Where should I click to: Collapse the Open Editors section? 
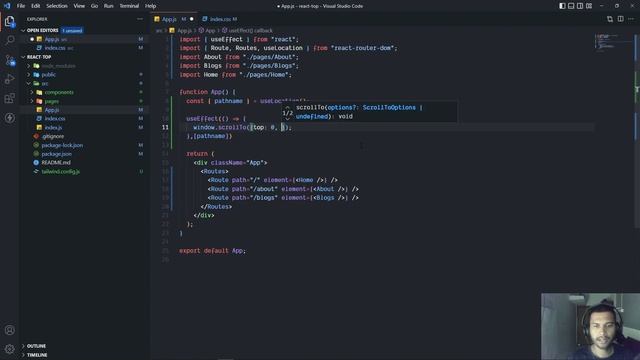click(23, 31)
